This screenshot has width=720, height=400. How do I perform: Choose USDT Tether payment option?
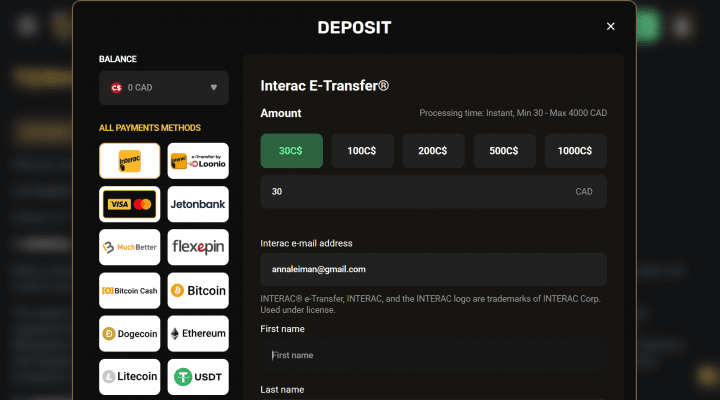click(198, 377)
